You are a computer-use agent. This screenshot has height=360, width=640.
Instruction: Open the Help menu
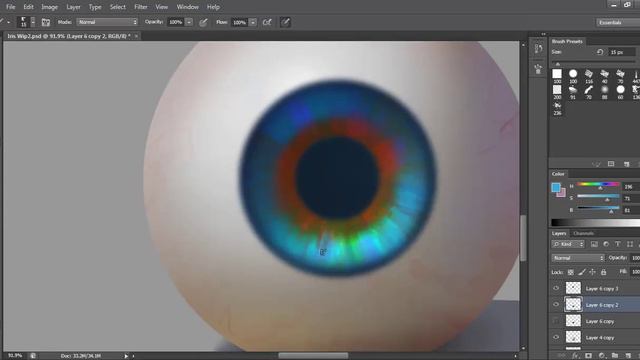tap(213, 7)
